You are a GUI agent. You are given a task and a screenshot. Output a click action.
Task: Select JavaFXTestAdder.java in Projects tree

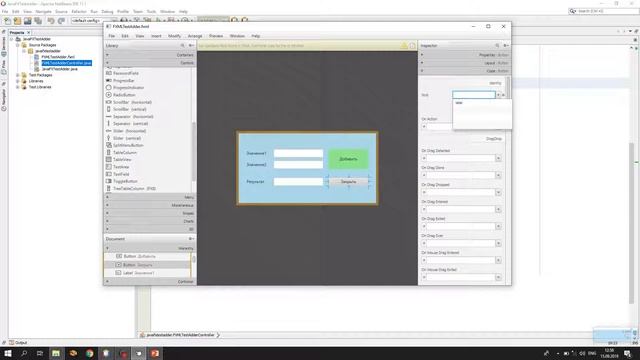tap(60, 69)
